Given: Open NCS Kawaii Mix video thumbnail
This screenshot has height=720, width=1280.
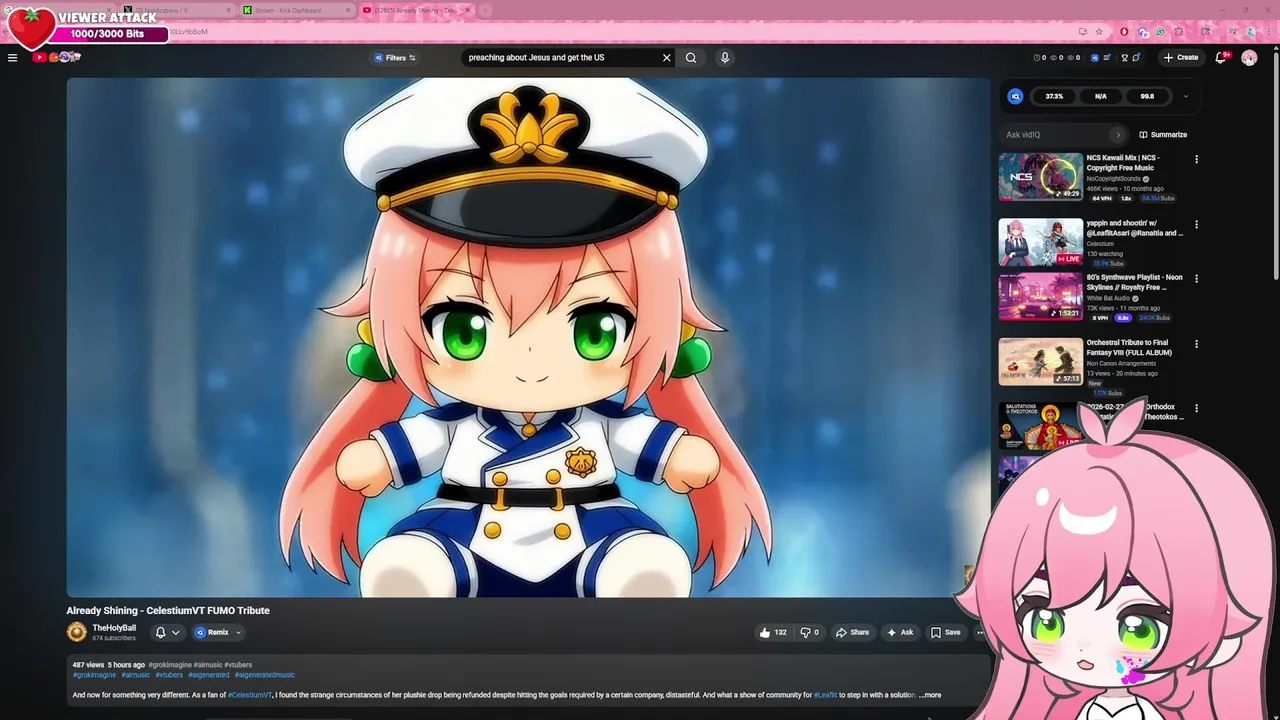Looking at the screenshot, I should (1040, 177).
